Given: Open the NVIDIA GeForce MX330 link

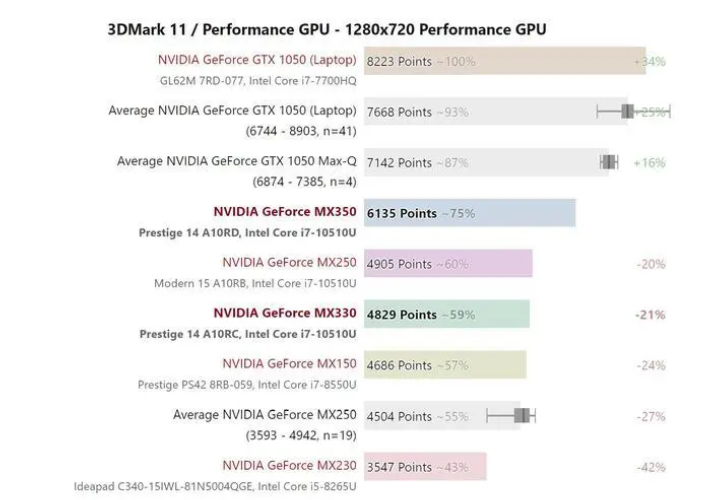Looking at the screenshot, I should point(285,313).
